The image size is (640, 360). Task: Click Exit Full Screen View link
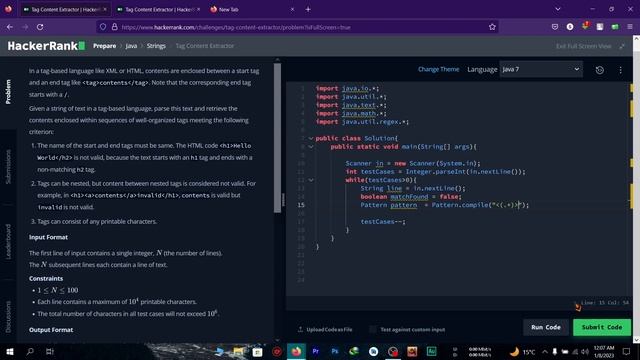584,46
